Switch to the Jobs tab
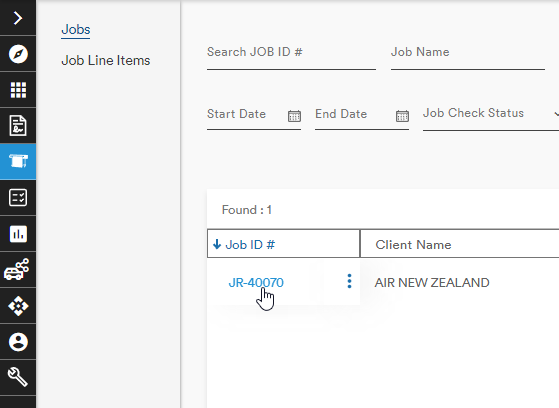This screenshot has height=408, width=559. tap(76, 29)
